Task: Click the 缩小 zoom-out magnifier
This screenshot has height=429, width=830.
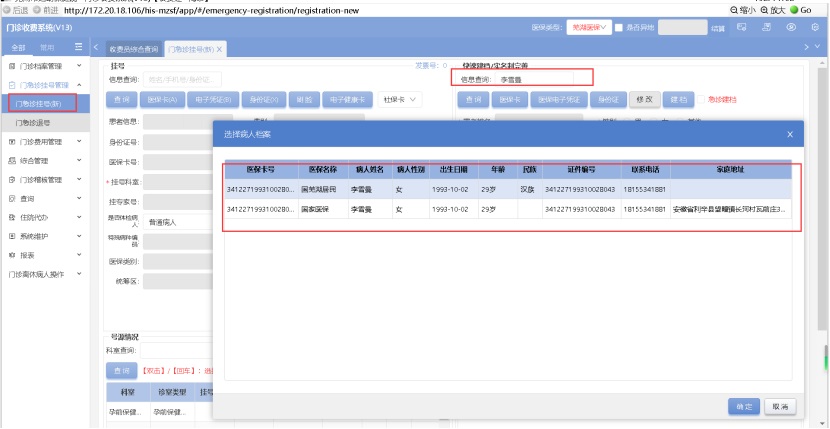Action: (734, 10)
